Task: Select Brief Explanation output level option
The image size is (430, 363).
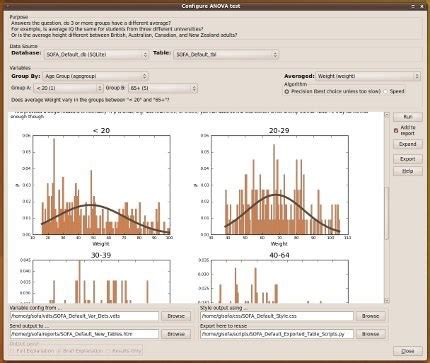Action: (80, 351)
